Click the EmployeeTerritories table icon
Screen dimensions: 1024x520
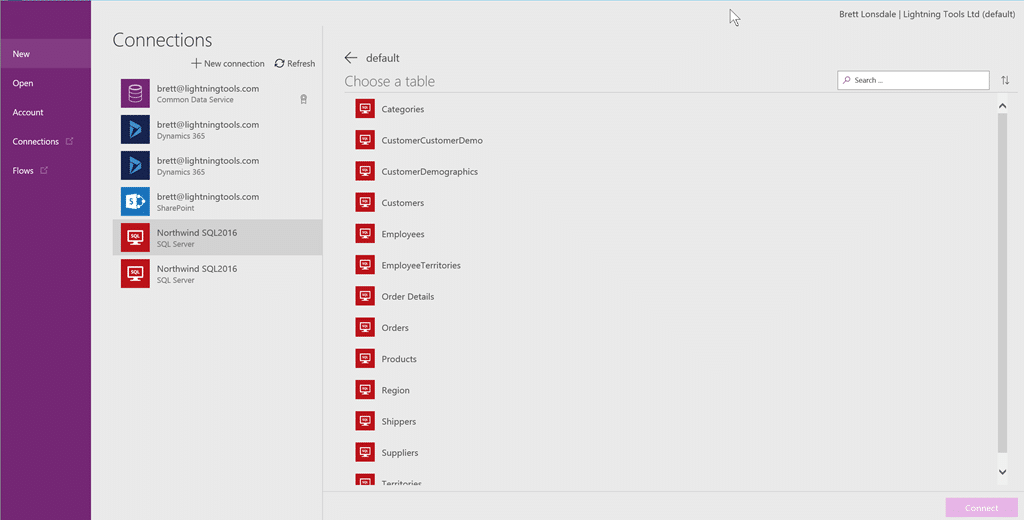[365, 265]
